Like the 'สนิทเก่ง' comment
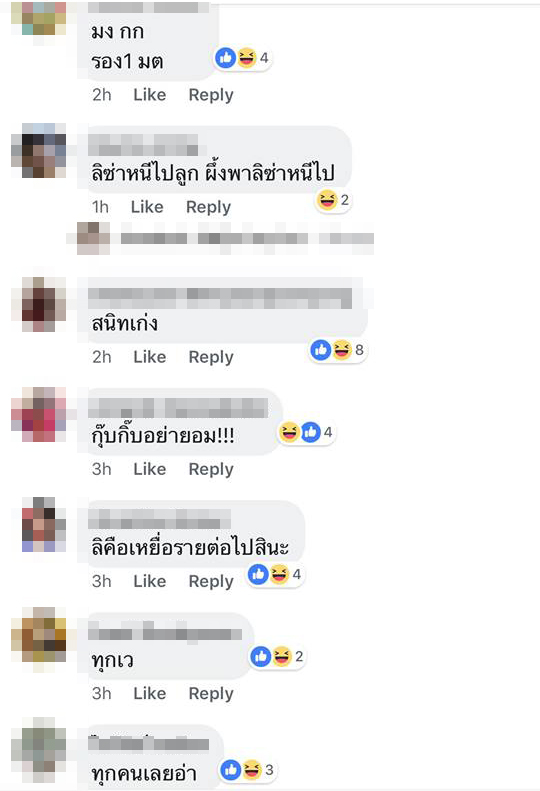Screen dimensions: 540x791 [149, 357]
